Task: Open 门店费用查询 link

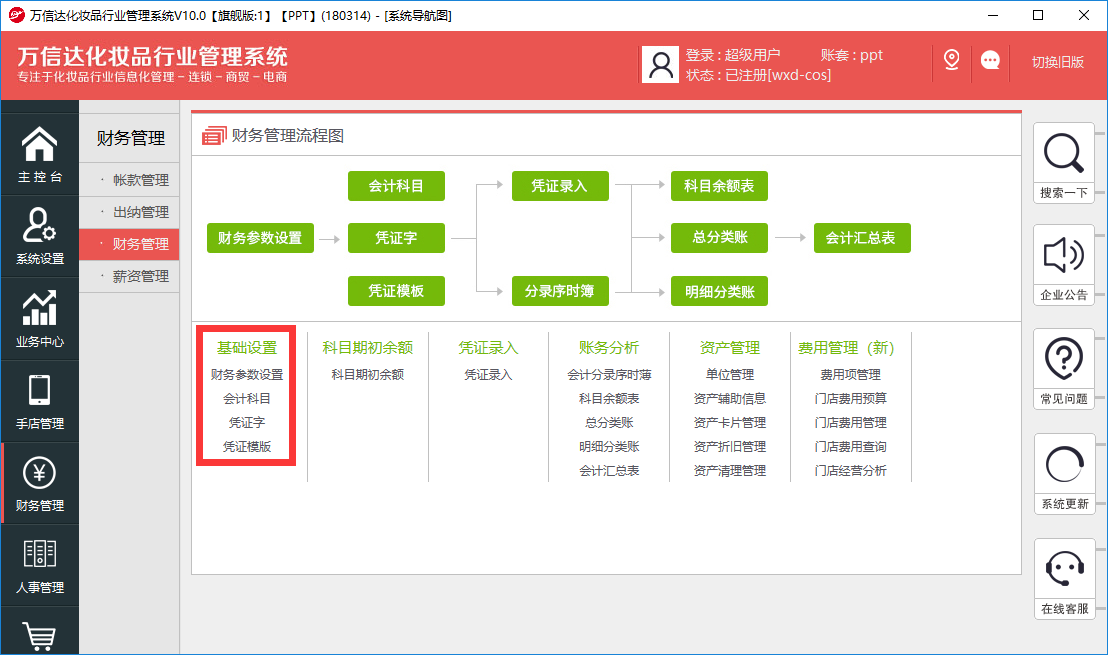Action: point(851,447)
